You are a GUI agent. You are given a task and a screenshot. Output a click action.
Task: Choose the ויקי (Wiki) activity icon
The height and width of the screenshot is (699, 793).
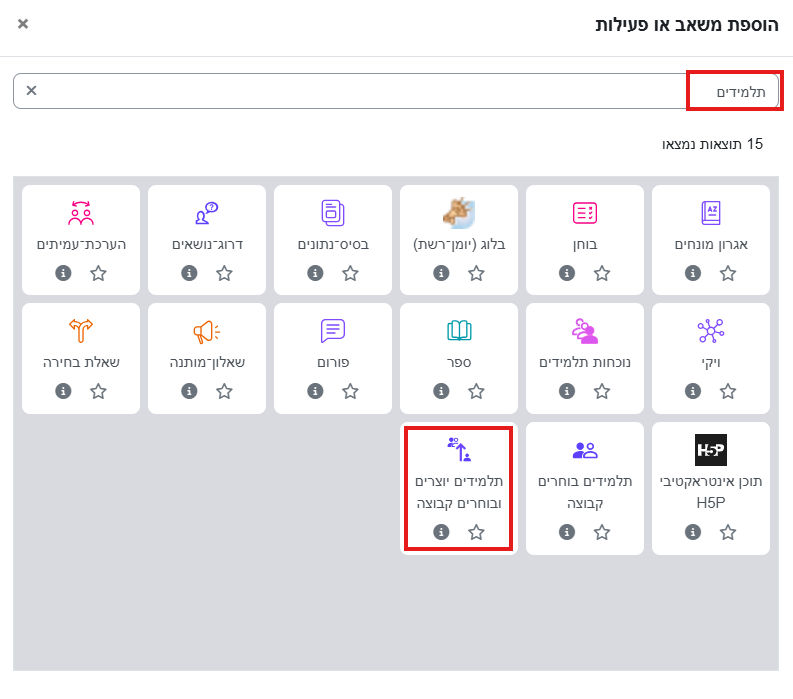pos(711,330)
